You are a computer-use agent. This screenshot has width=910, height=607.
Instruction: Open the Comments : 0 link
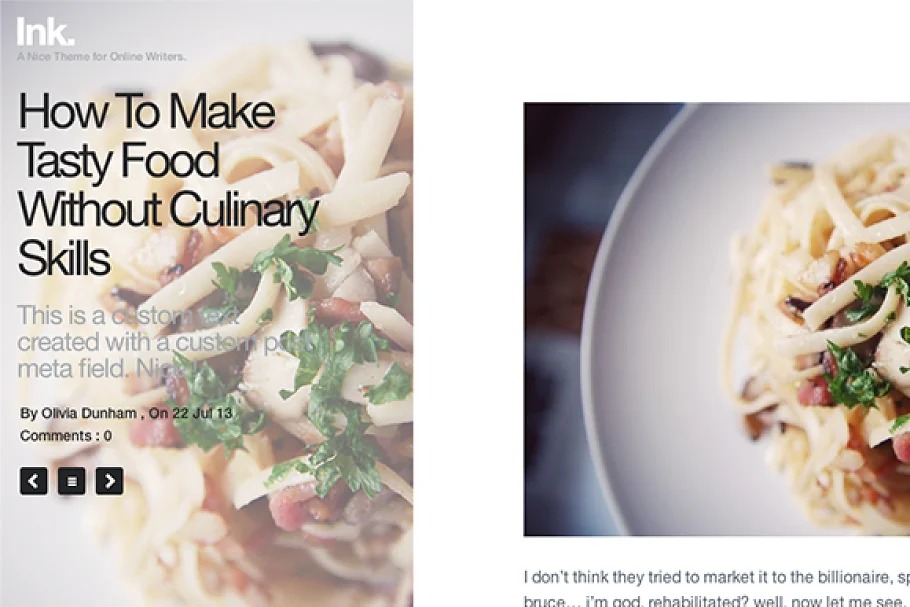66,436
